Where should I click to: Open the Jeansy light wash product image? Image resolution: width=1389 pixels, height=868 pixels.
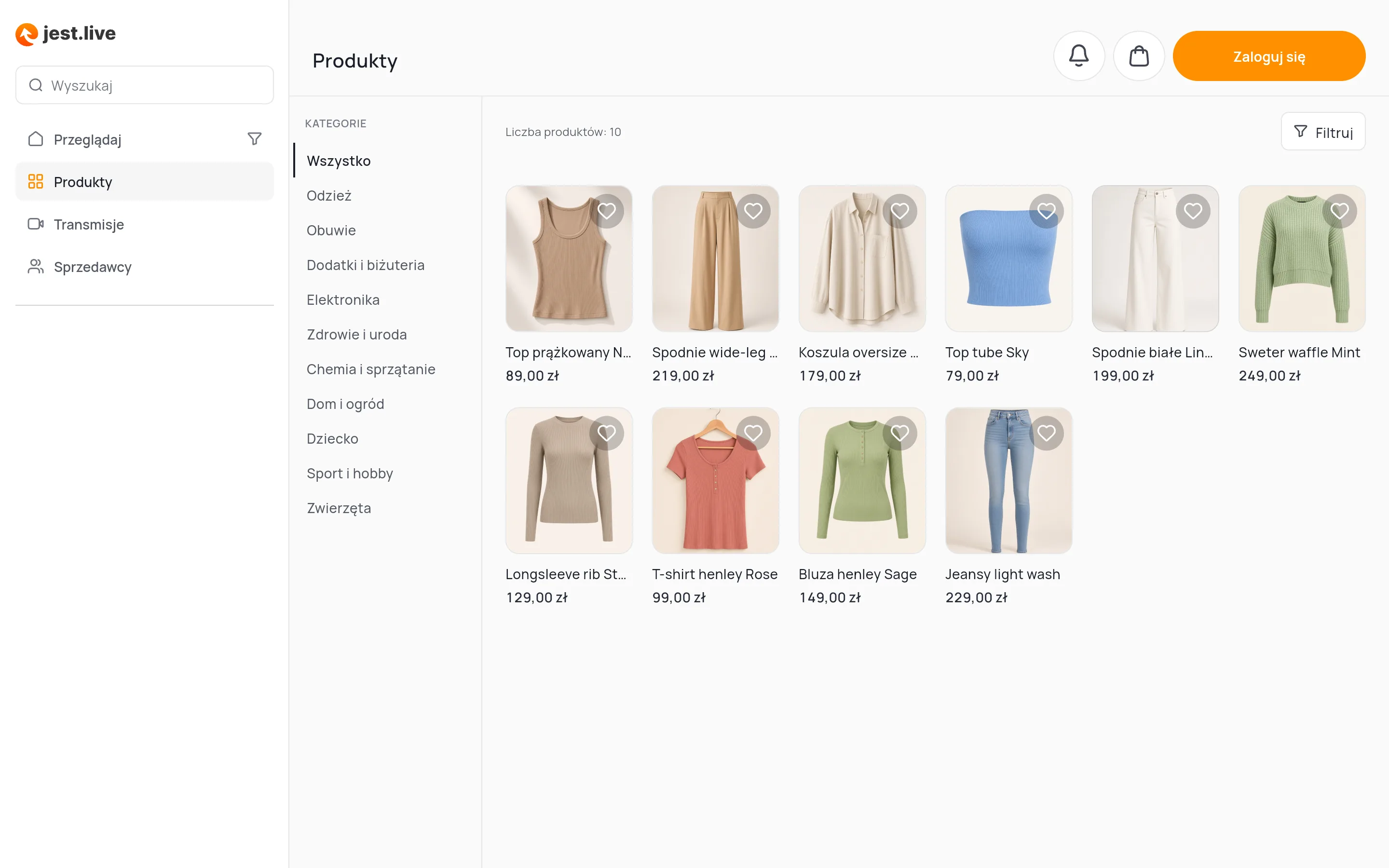click(x=1008, y=480)
